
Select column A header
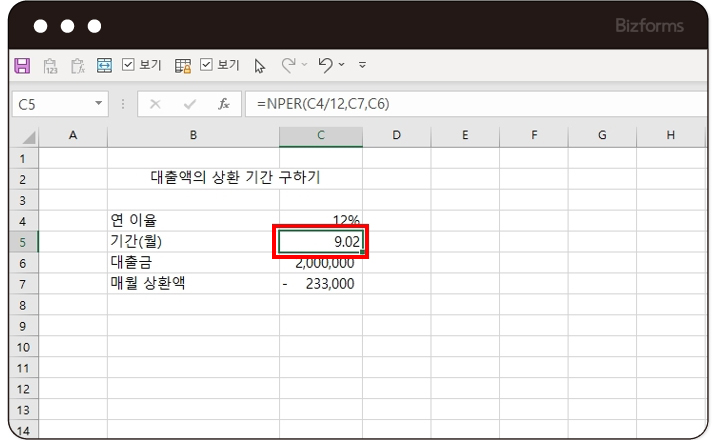(73, 135)
